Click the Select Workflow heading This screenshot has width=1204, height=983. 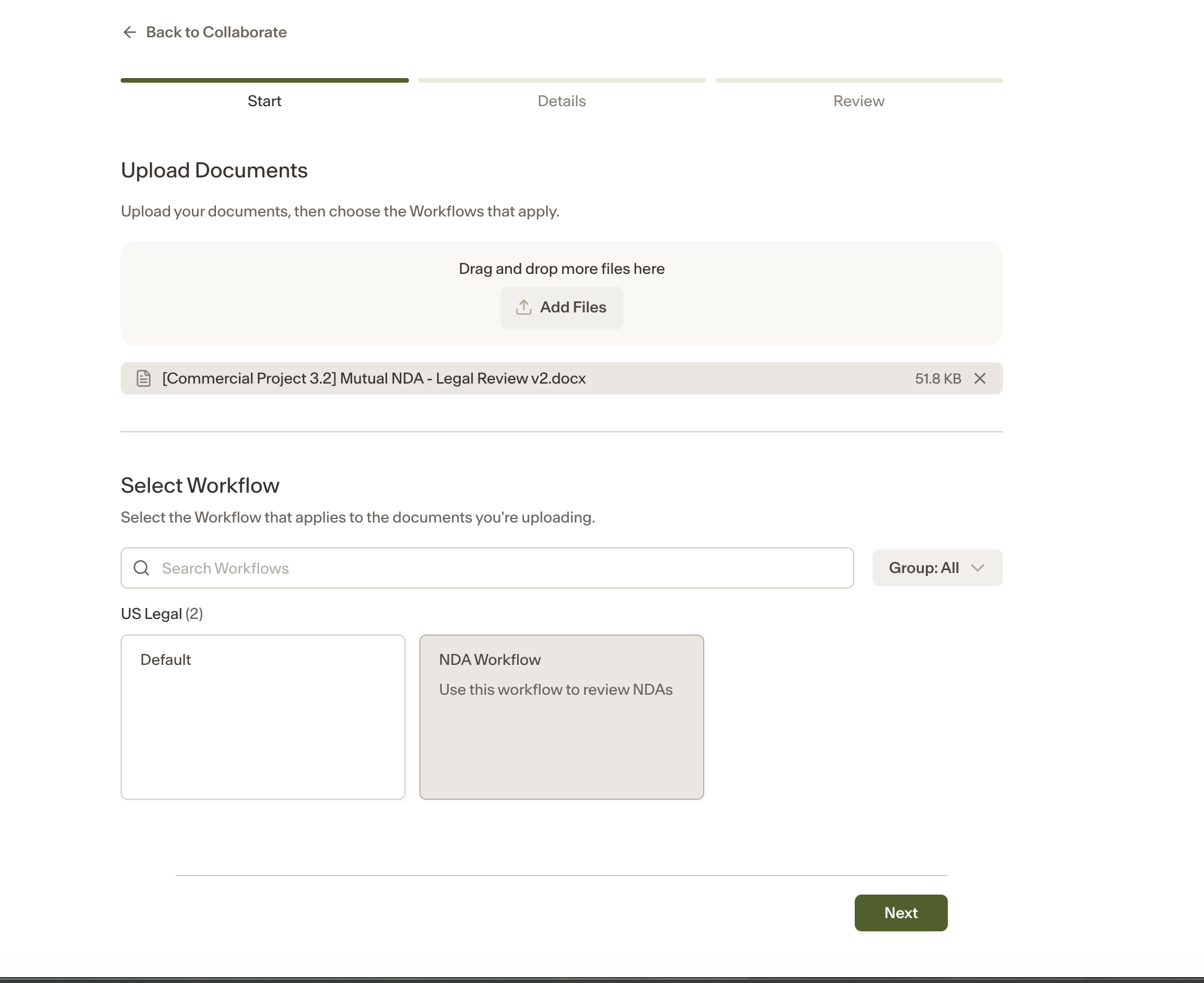click(x=200, y=485)
